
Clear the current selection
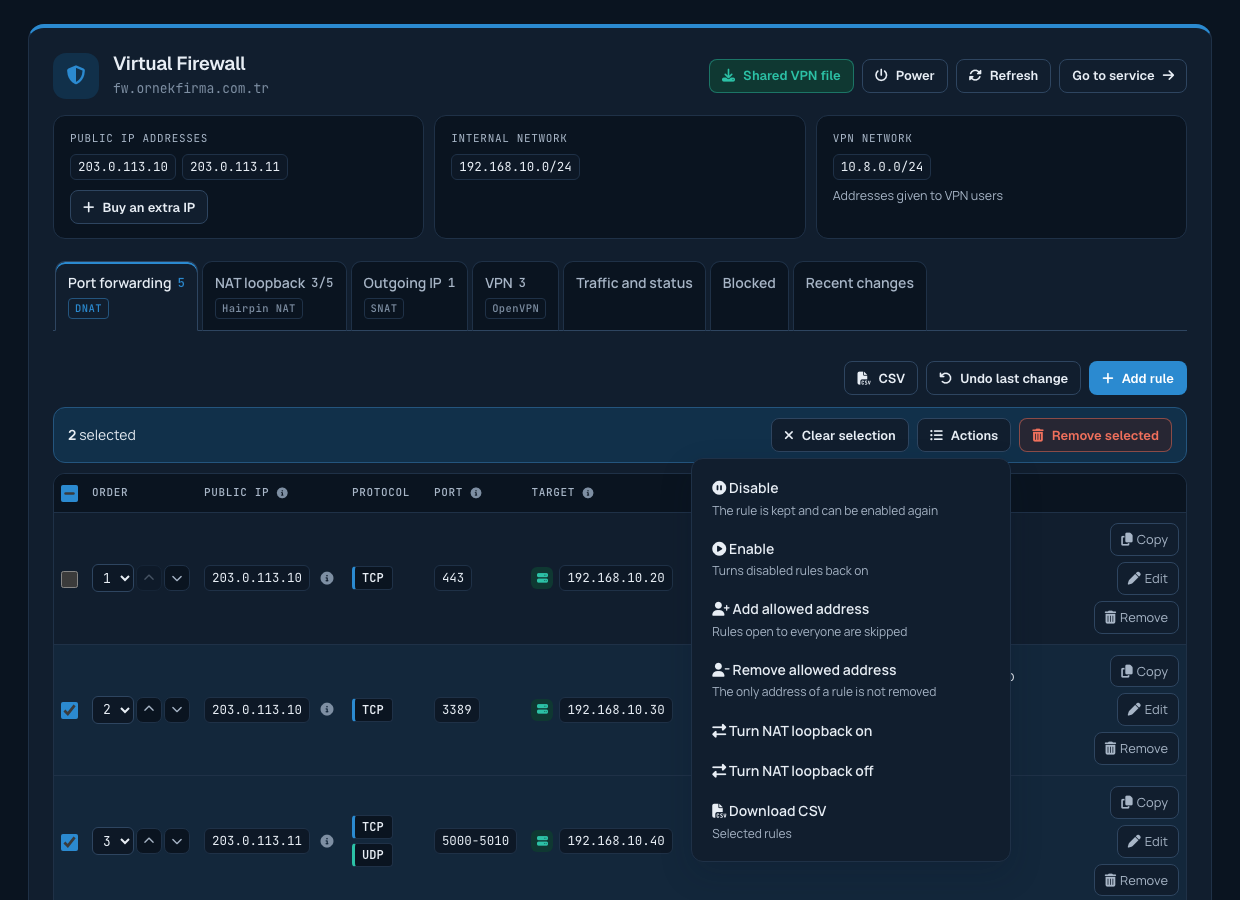[x=840, y=435]
